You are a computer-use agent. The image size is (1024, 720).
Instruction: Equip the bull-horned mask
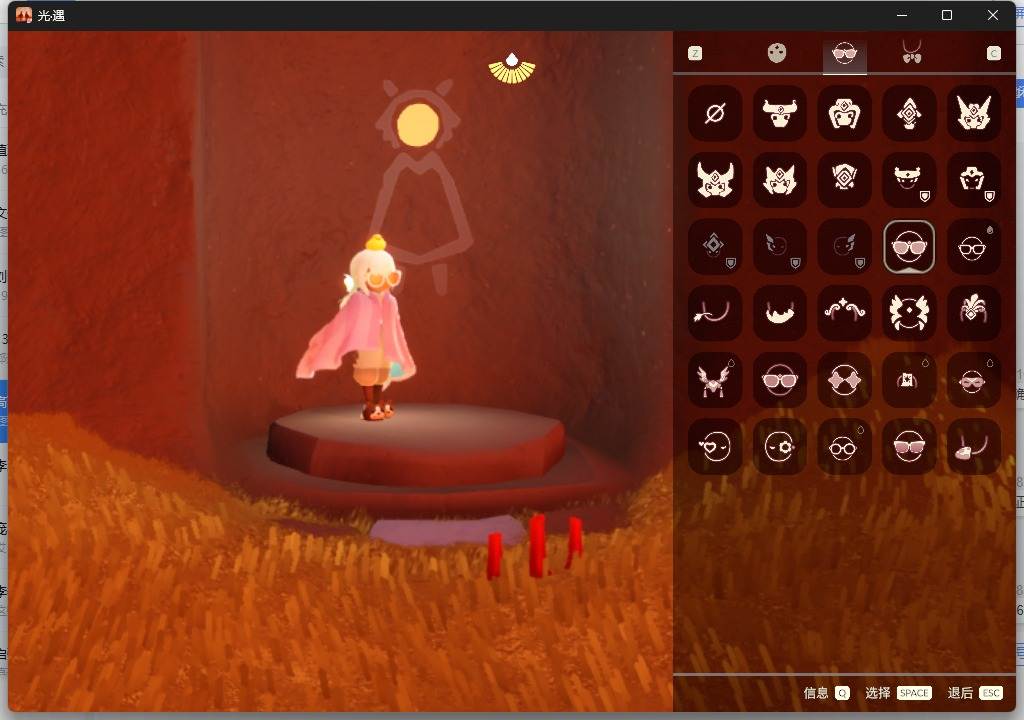[780, 113]
